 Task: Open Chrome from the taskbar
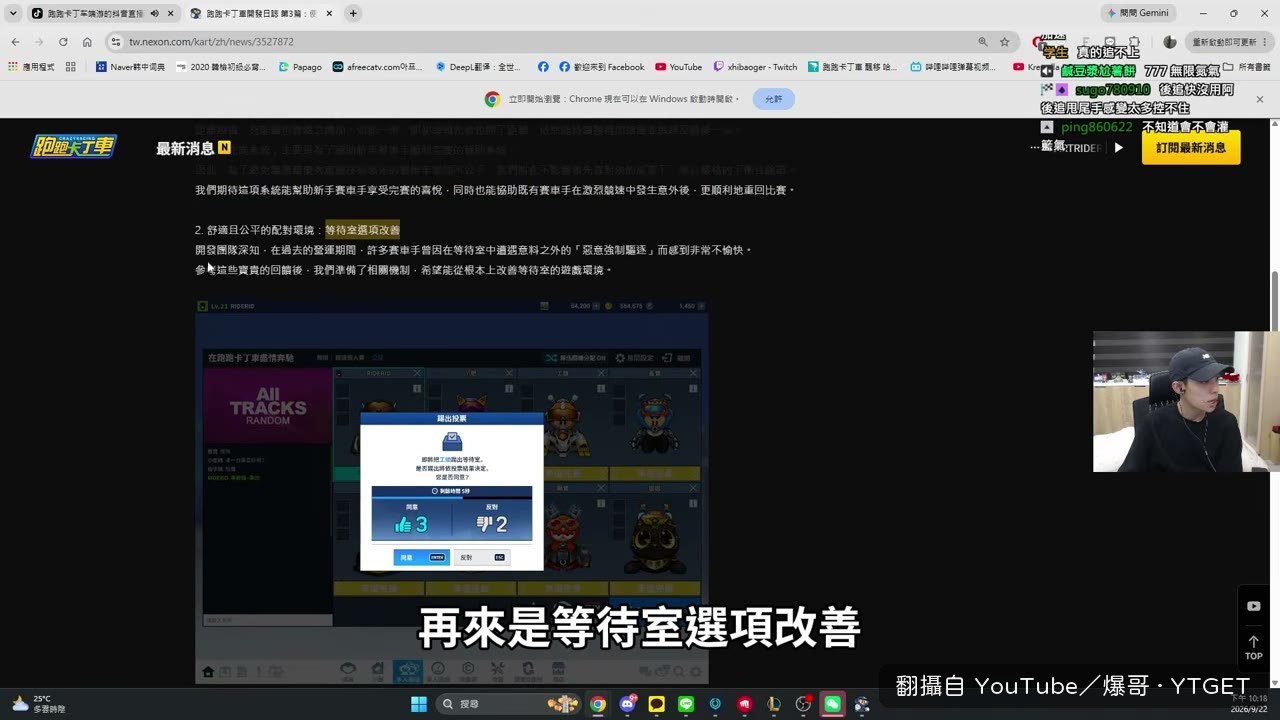tap(598, 704)
